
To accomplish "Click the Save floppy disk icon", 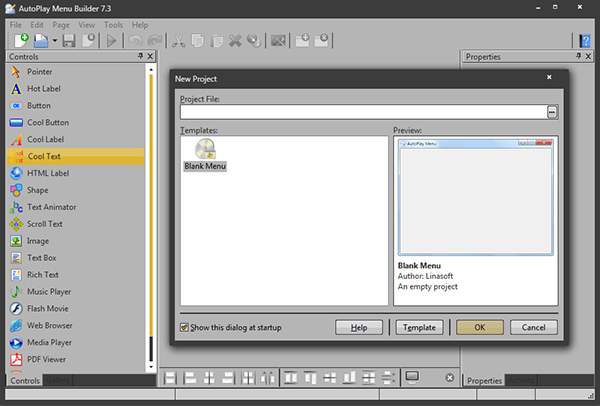I will [x=69, y=41].
